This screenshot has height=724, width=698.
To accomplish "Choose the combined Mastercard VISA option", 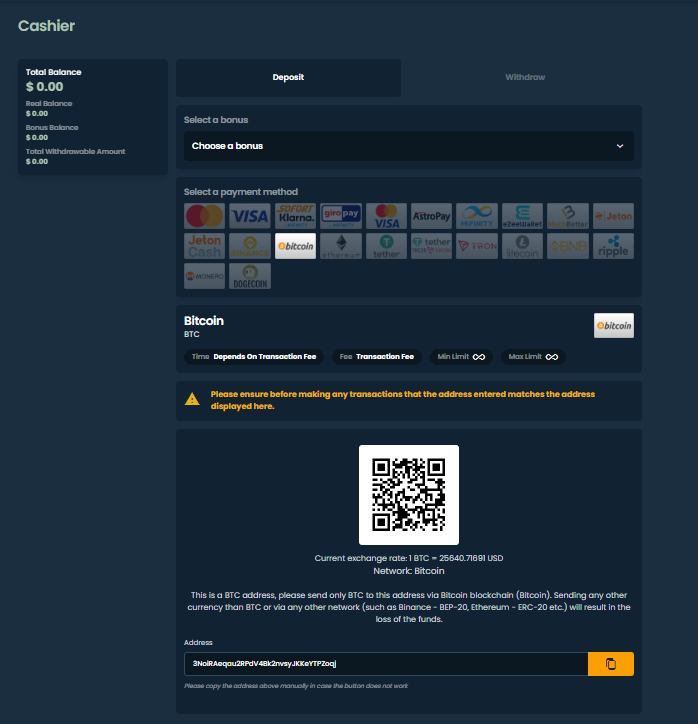I will [x=386, y=216].
